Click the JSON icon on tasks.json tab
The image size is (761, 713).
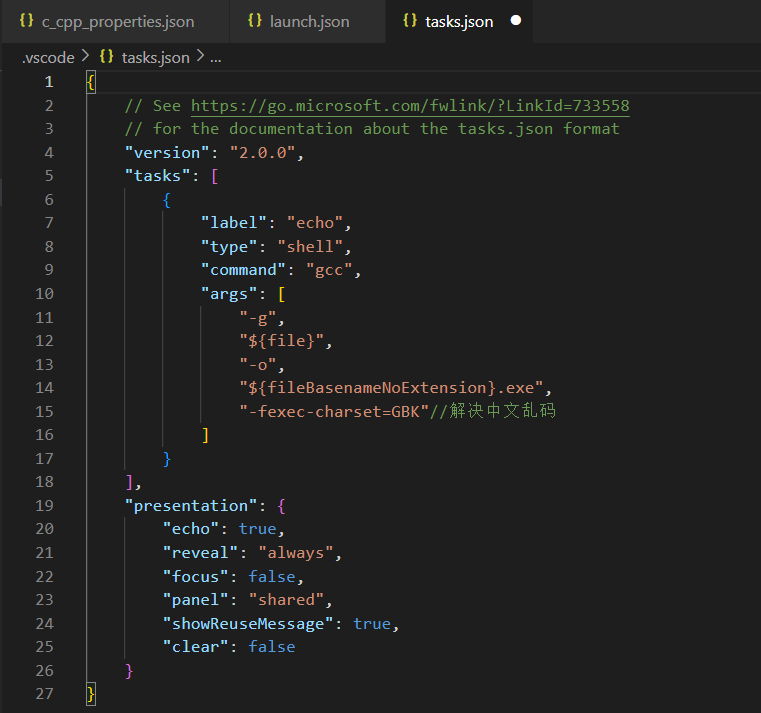tap(410, 20)
